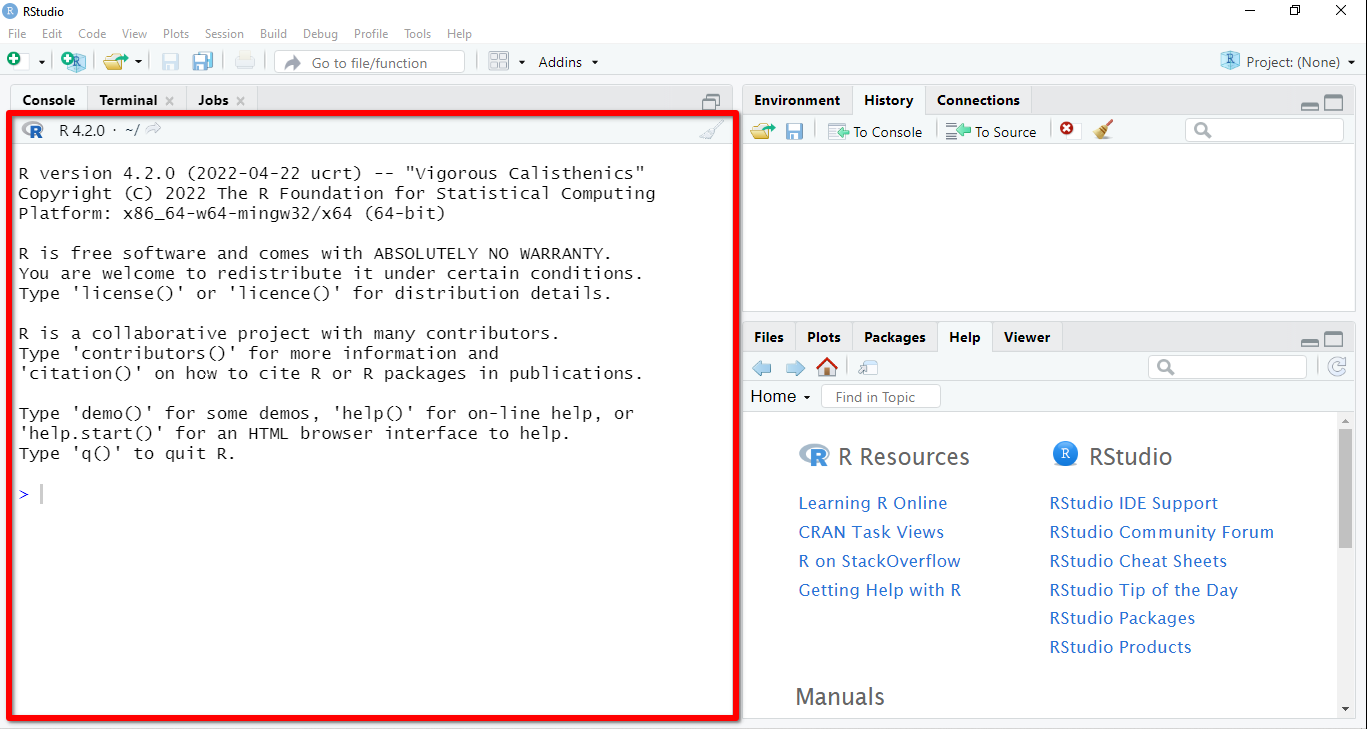Open the Build menu

tap(273, 34)
